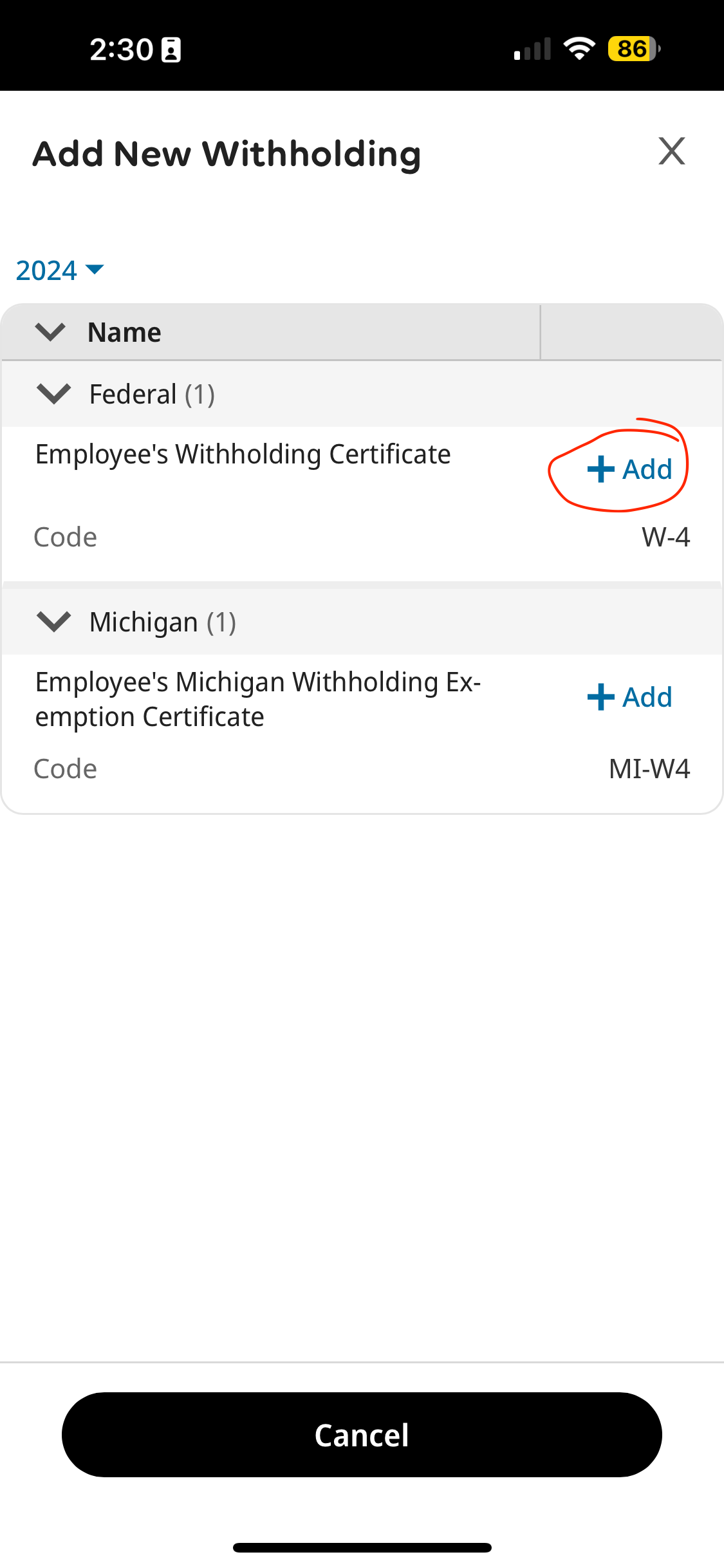This screenshot has height=1568, width=724.
Task: Tap the MI-W4 code value
Action: (649, 769)
